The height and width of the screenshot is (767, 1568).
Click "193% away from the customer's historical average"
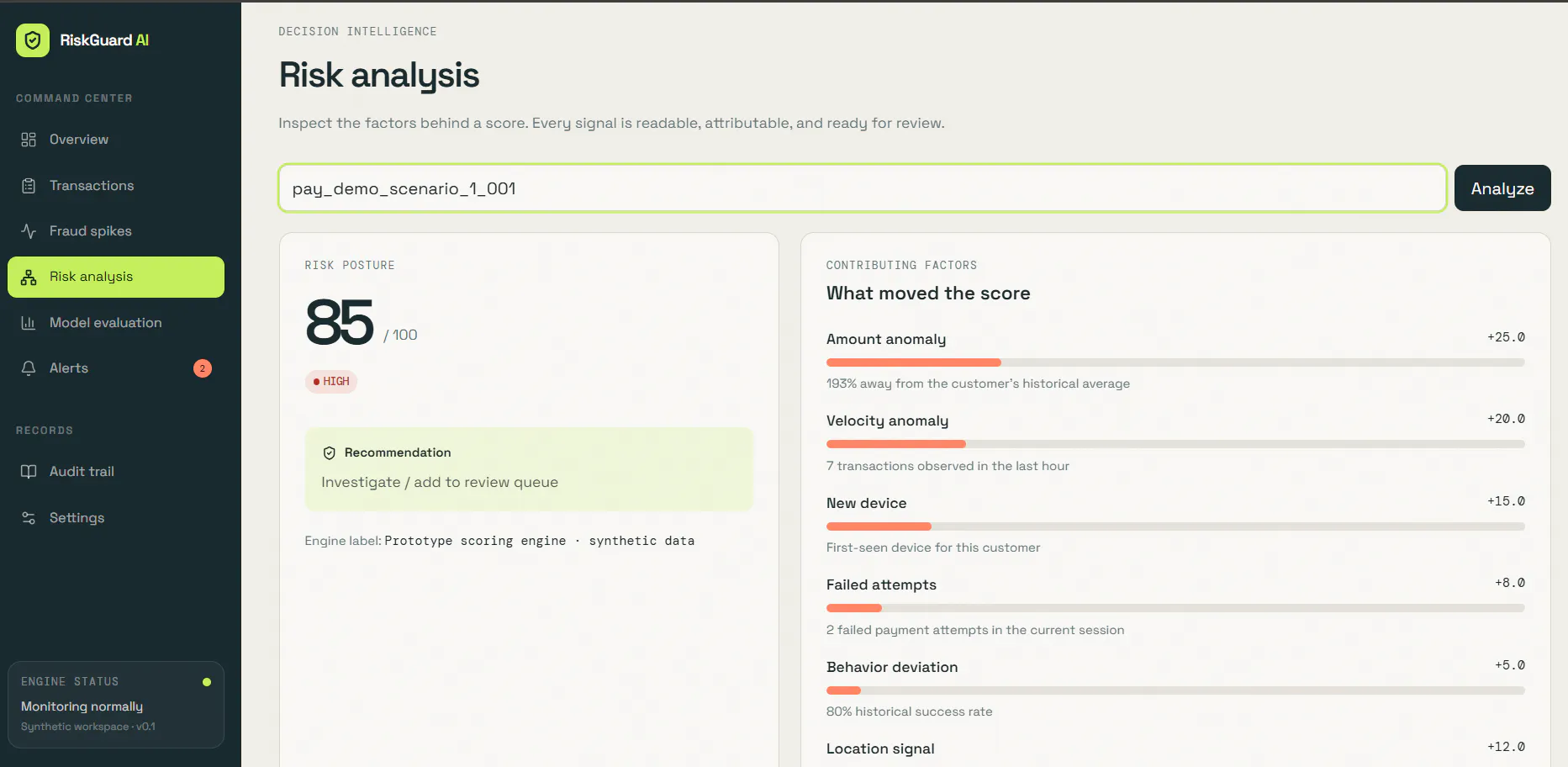(978, 383)
